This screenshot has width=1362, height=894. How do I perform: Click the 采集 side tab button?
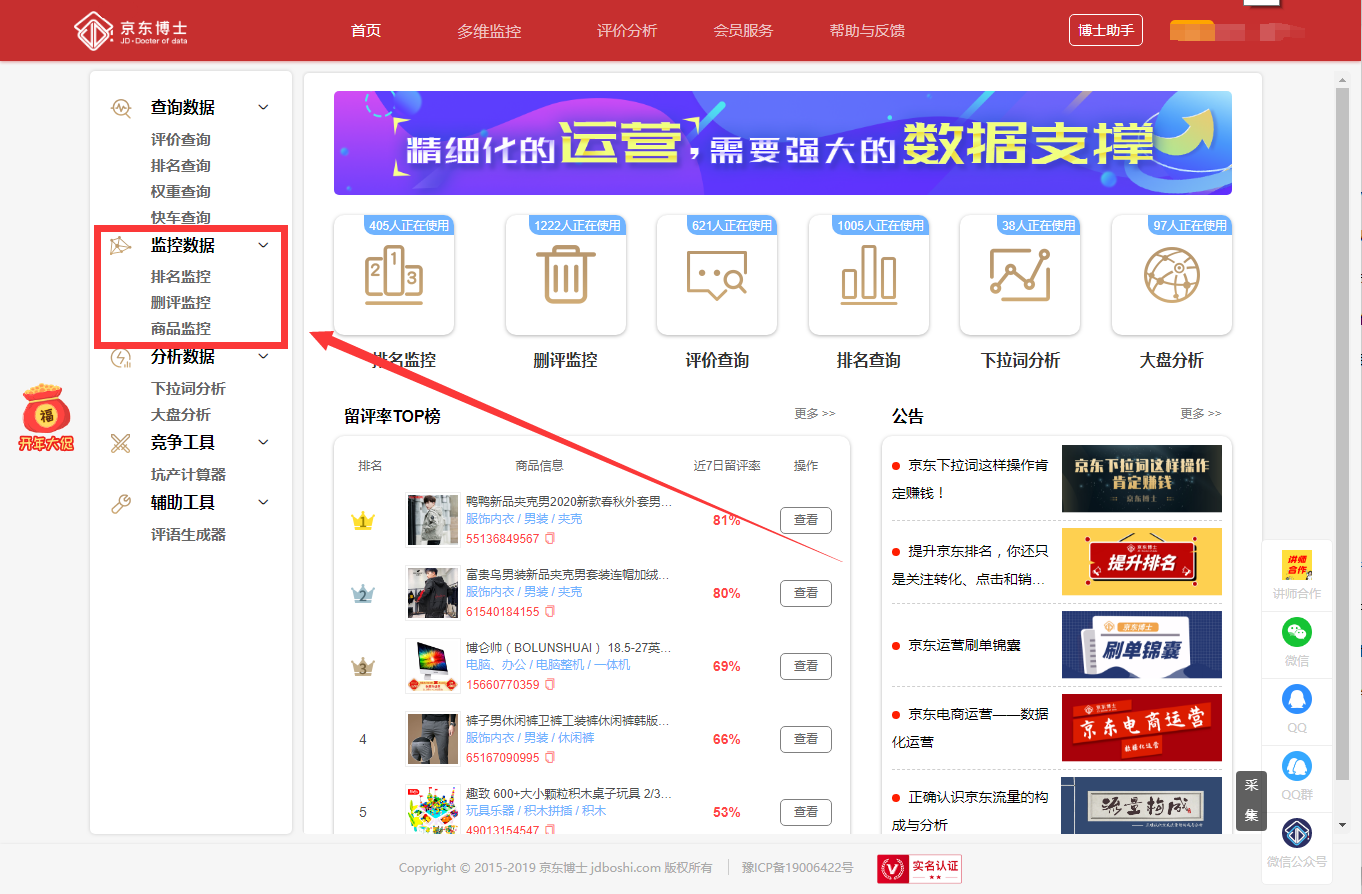(1251, 801)
